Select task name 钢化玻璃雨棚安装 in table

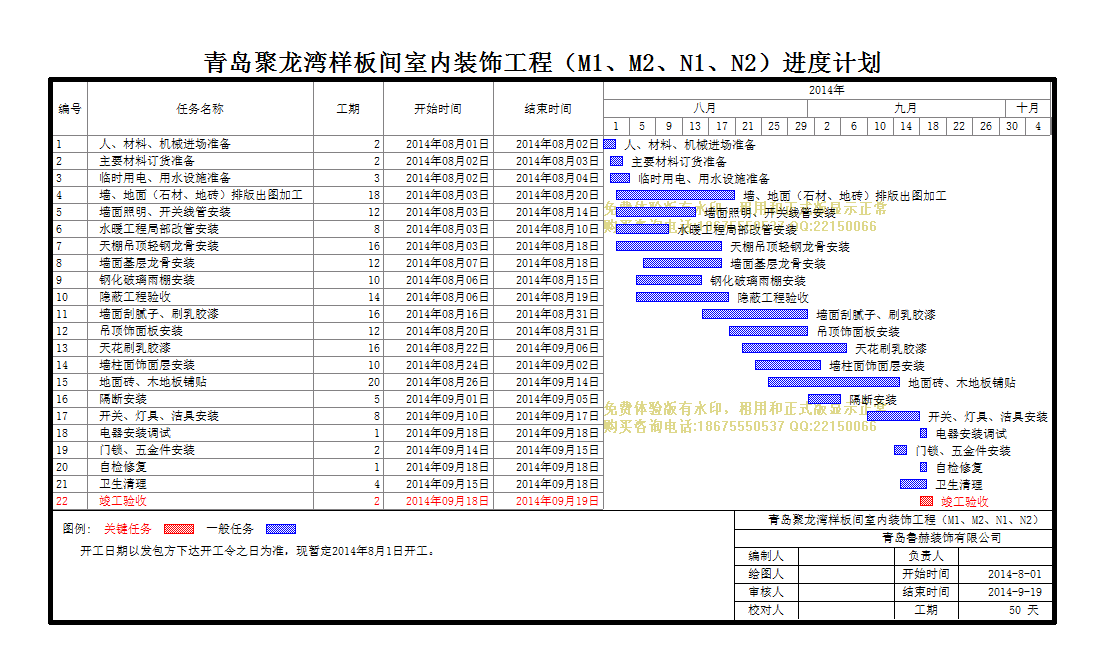pos(147,280)
